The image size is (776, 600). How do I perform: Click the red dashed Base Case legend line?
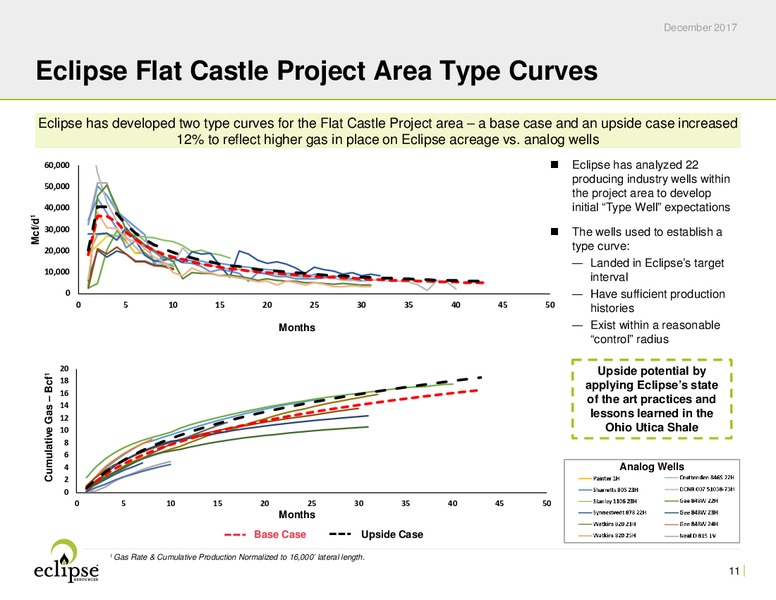235,535
